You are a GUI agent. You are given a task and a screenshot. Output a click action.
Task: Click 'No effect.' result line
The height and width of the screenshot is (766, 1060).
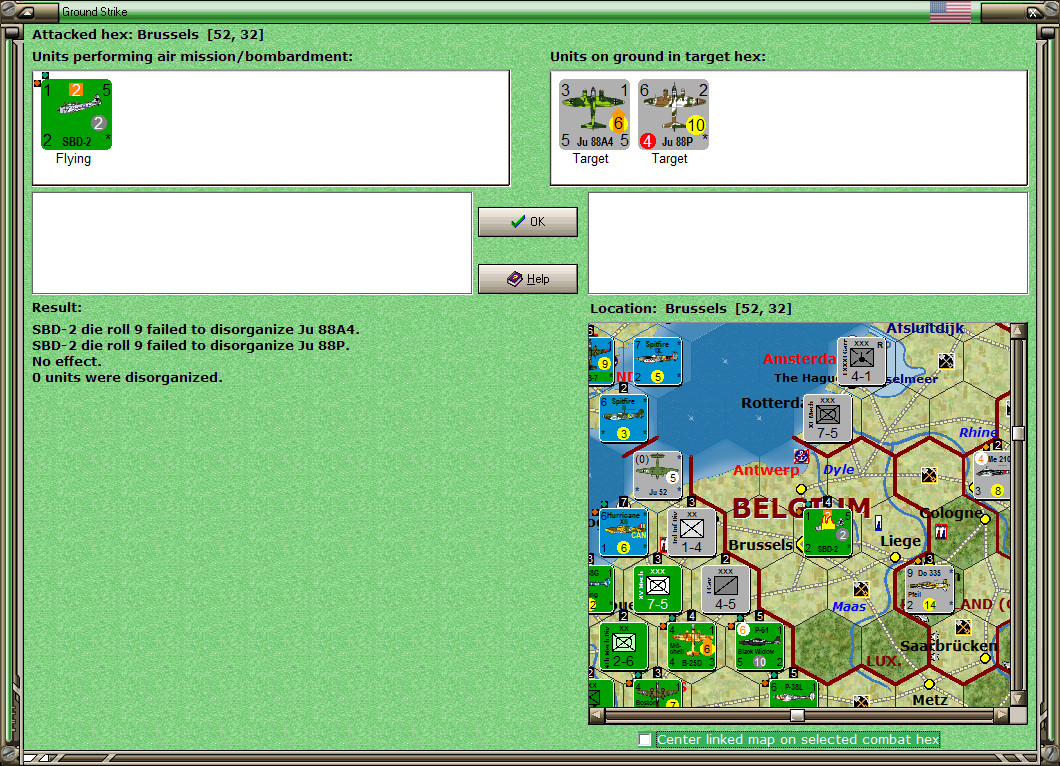point(66,361)
